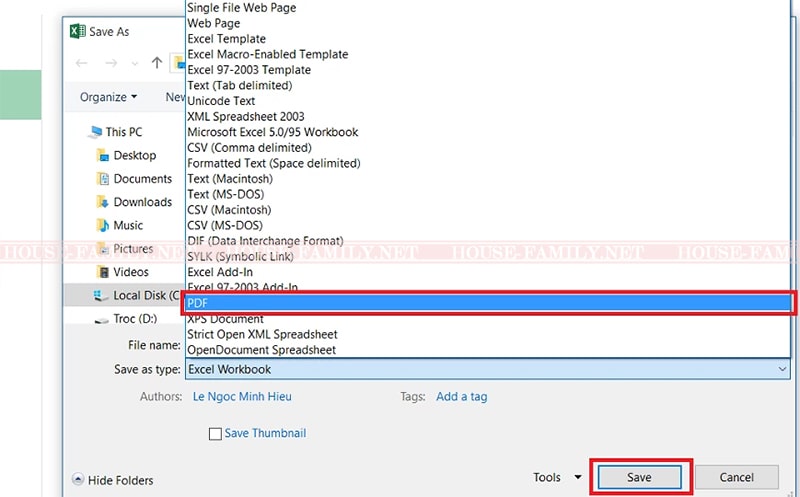Select This PC in navigation tree
This screenshot has height=497, width=800.
123,132
